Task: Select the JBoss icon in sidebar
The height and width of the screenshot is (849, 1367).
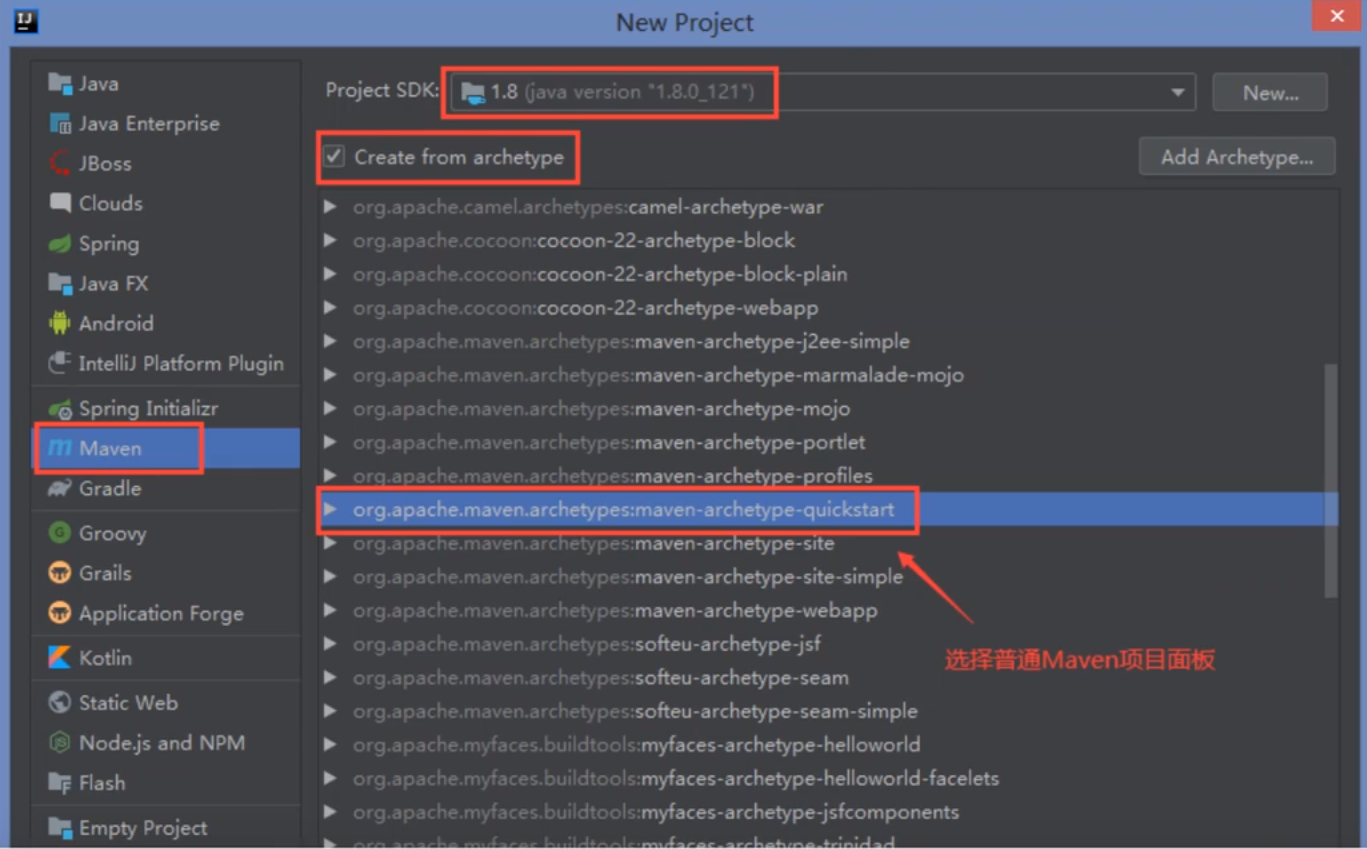Action: (60, 164)
